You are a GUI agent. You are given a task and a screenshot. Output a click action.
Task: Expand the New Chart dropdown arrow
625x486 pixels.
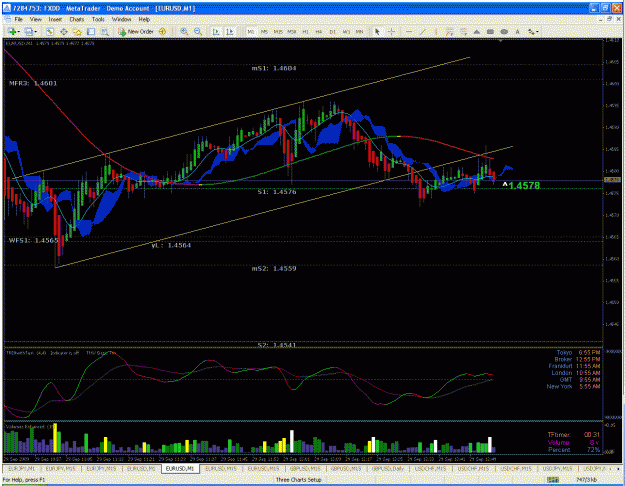[x=18, y=32]
